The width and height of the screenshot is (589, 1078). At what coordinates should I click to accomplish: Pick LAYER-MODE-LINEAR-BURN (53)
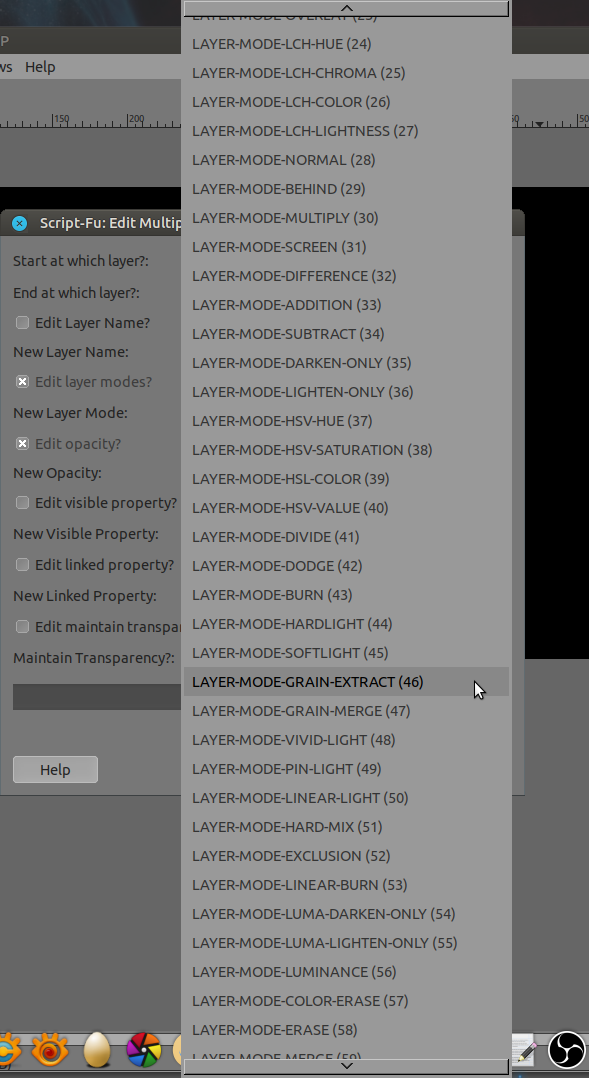pyautogui.click(x=346, y=884)
